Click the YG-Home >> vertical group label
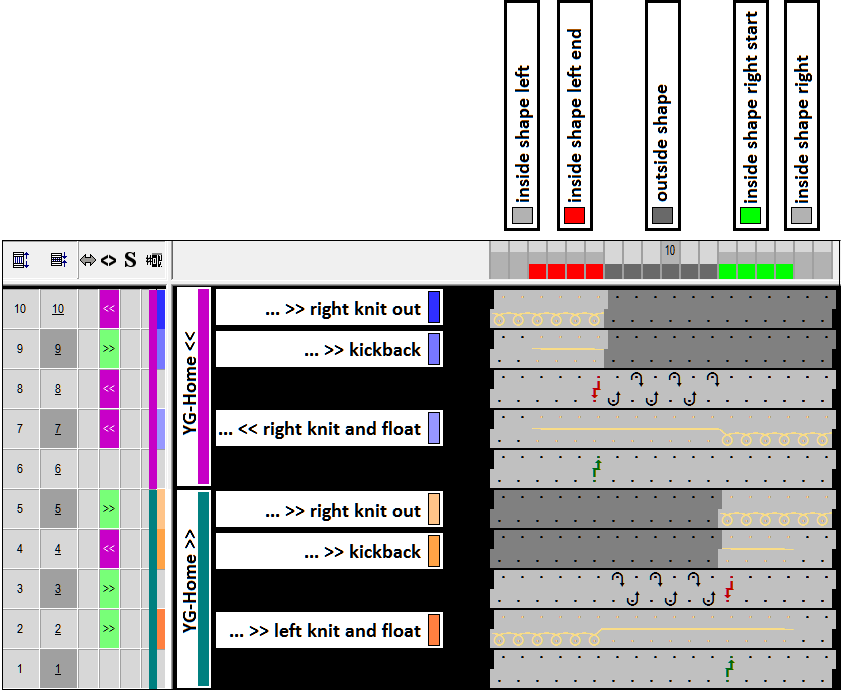This screenshot has width=844, height=692. click(190, 587)
